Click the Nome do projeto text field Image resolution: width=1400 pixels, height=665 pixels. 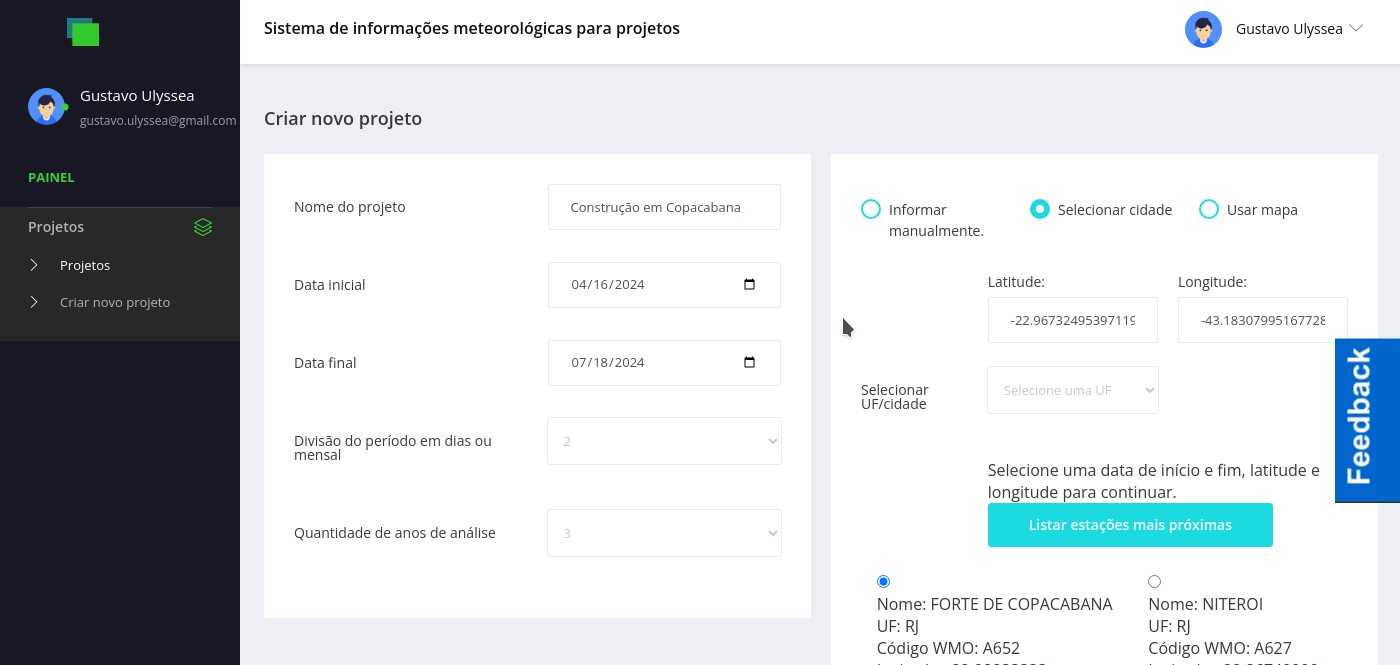coord(664,207)
